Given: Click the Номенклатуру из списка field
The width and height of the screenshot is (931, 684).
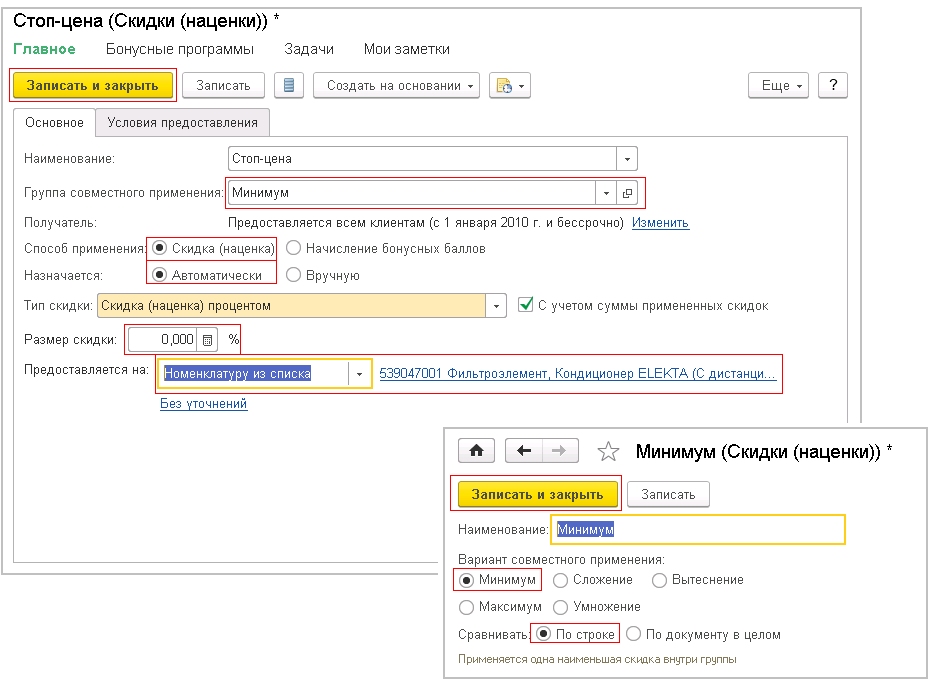Looking at the screenshot, I should tap(254, 374).
